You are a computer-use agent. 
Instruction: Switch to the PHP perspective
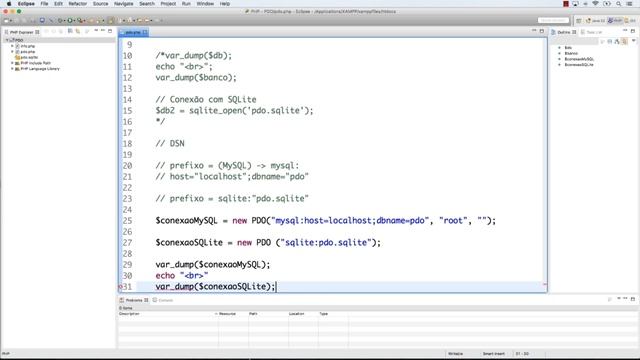coord(615,20)
